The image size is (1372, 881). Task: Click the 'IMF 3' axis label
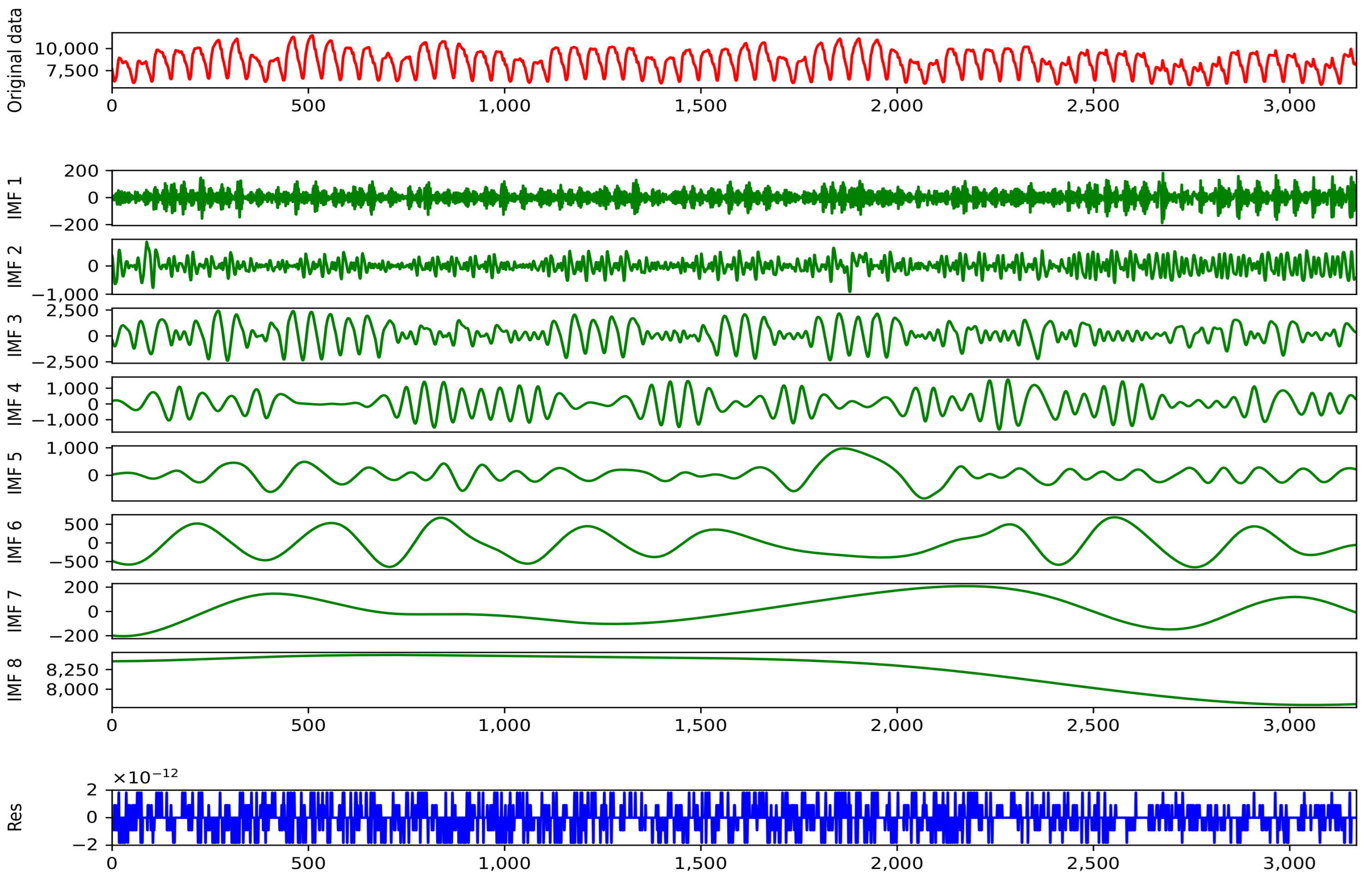15,336
